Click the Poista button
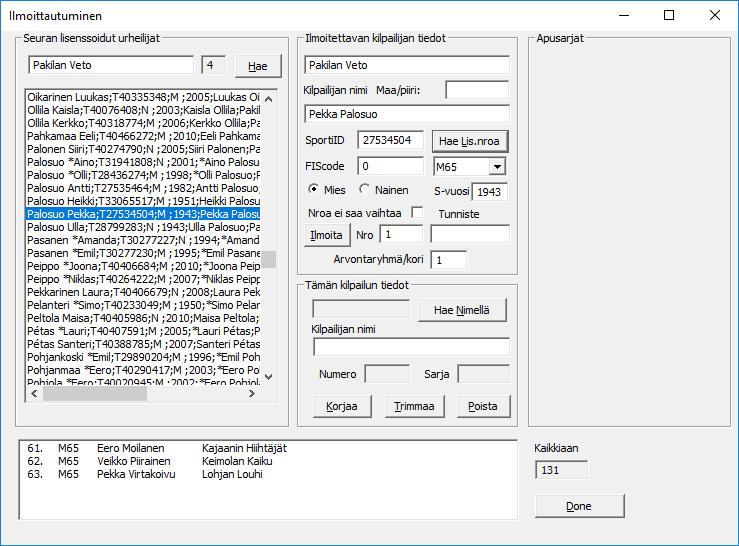The height and width of the screenshot is (546, 739). [x=484, y=406]
